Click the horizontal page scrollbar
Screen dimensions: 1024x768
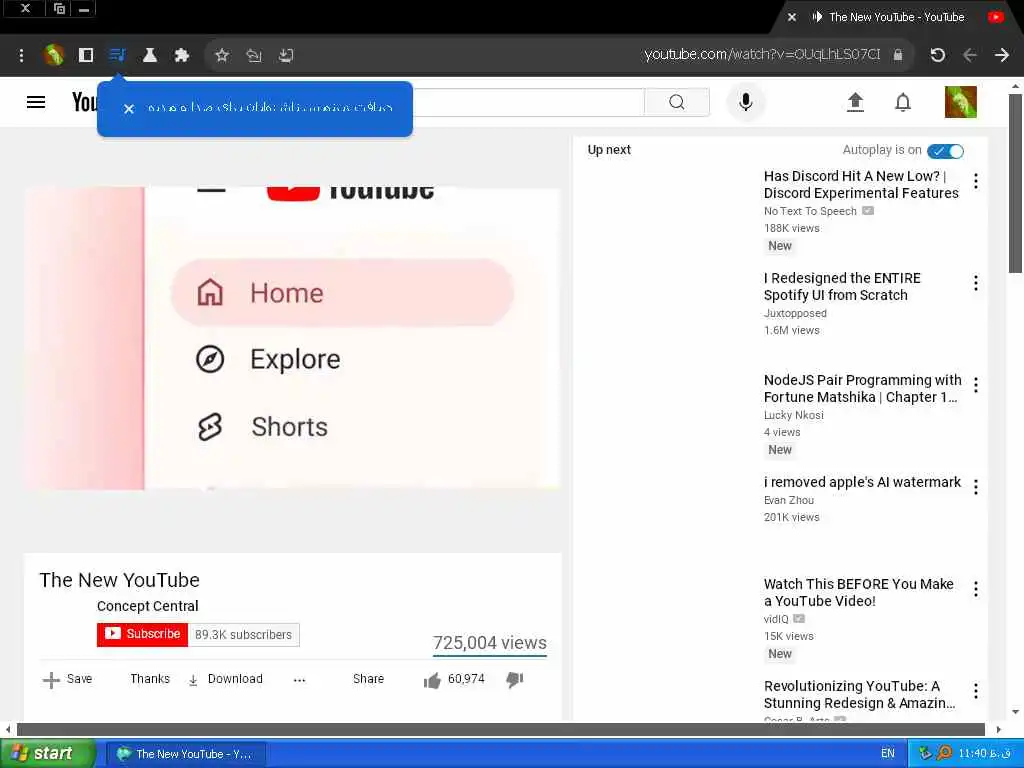(x=501, y=729)
